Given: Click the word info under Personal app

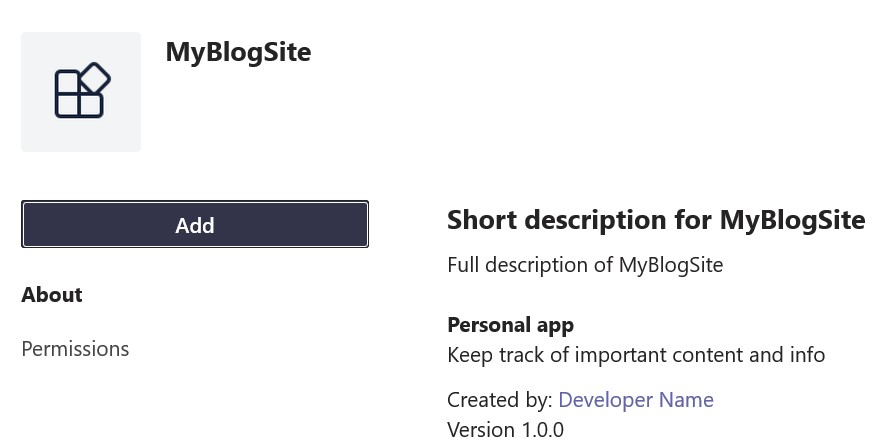Looking at the screenshot, I should (x=806, y=355).
